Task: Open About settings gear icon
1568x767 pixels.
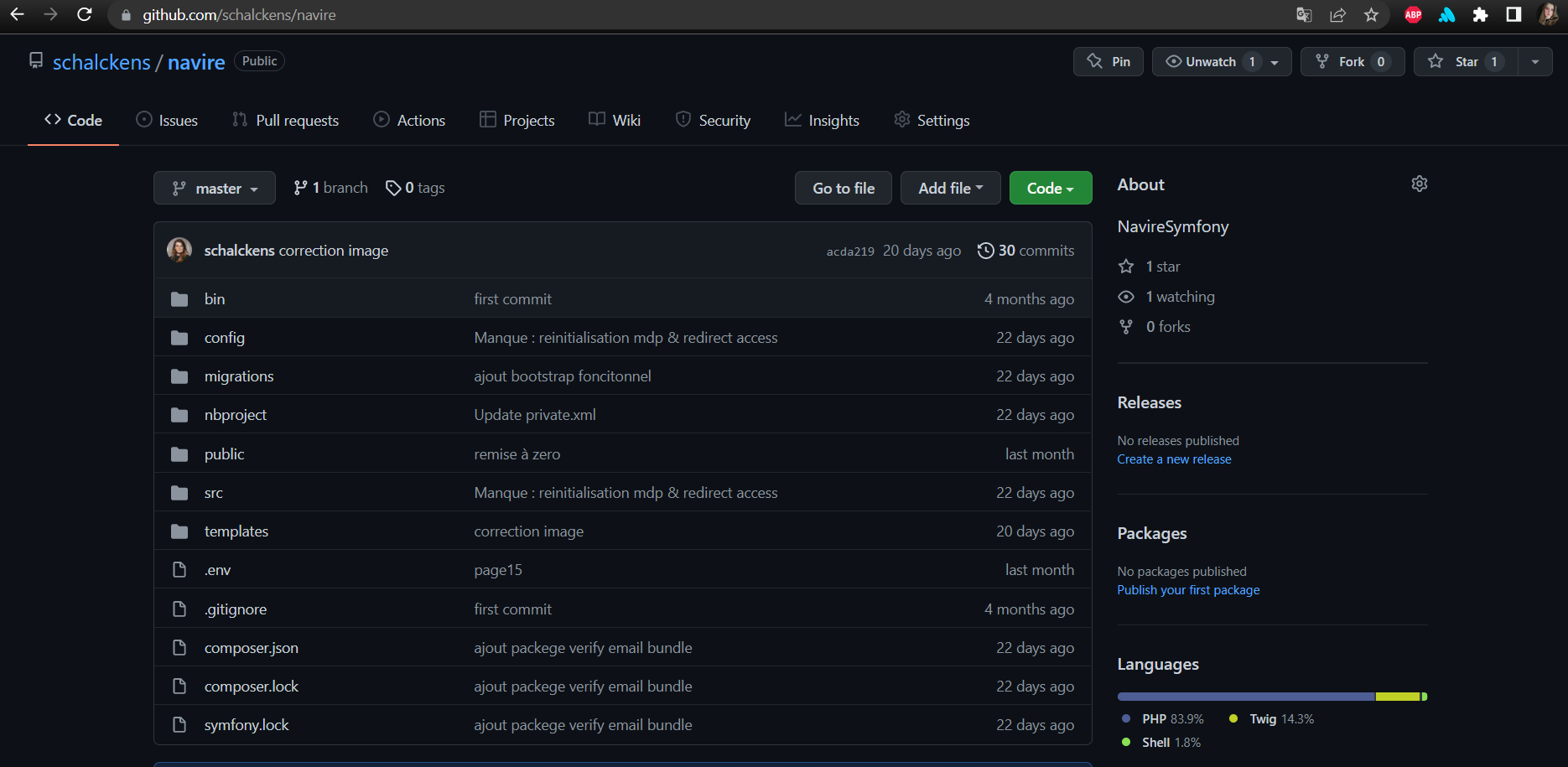Action: (x=1419, y=184)
